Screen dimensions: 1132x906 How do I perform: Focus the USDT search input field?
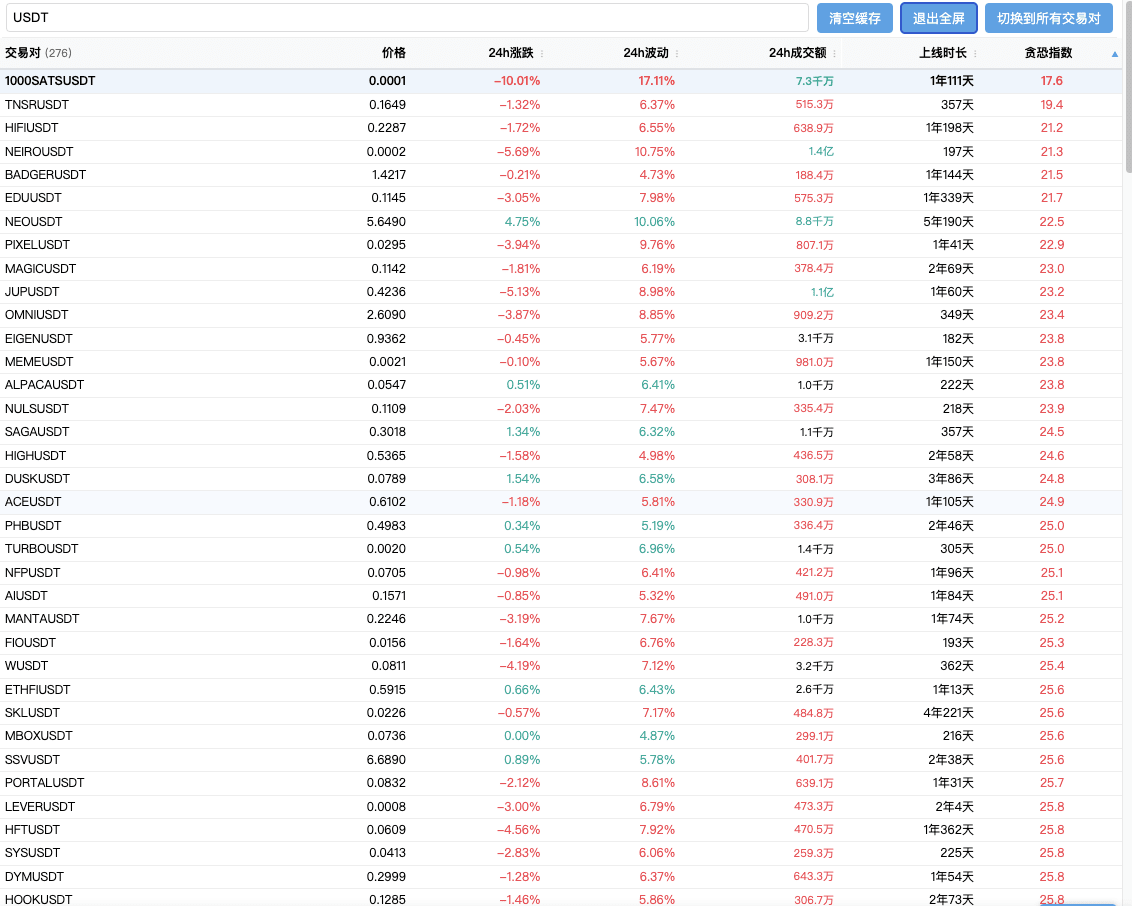pos(407,18)
